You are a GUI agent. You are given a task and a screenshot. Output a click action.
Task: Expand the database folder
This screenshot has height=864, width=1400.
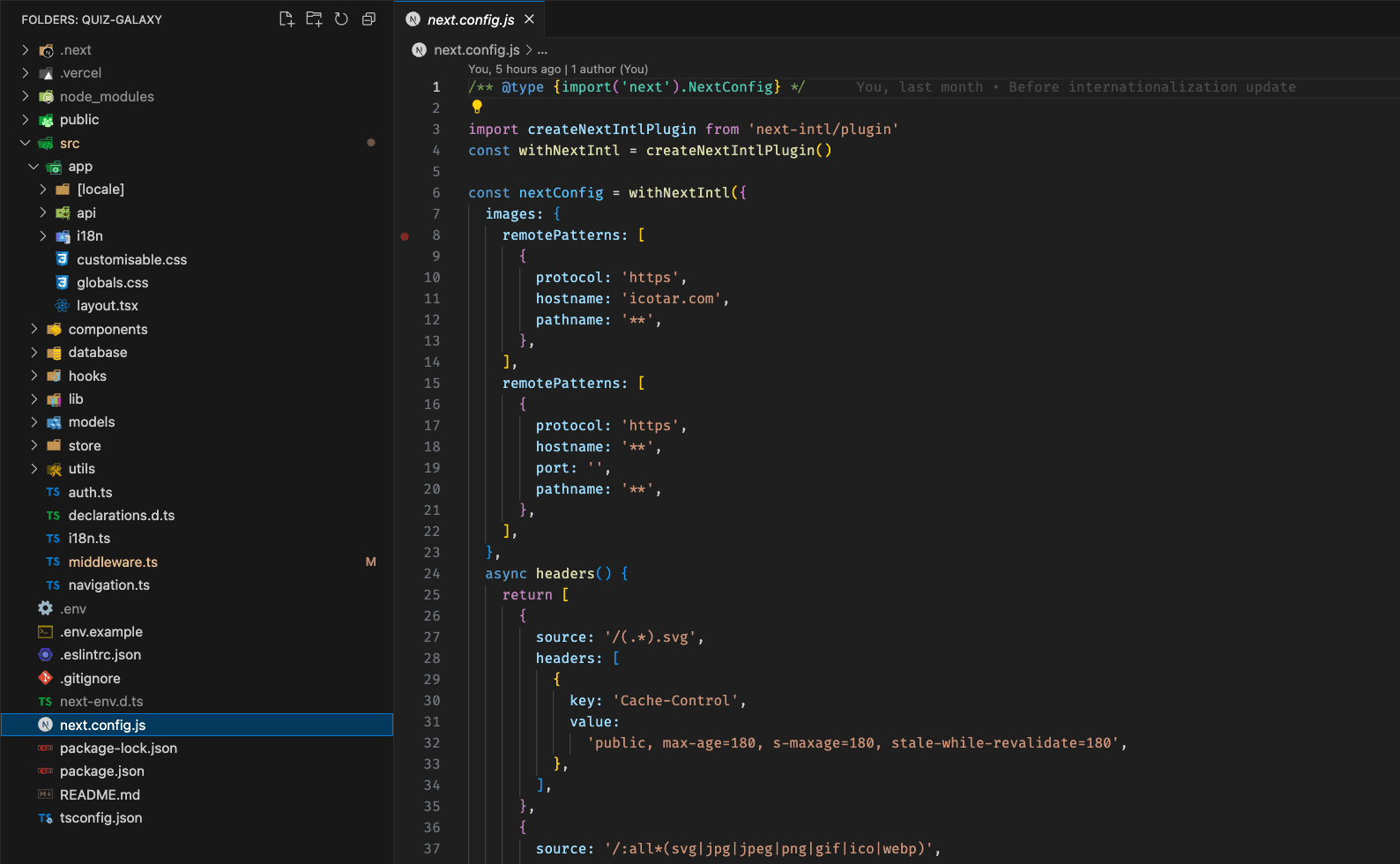pos(34,353)
